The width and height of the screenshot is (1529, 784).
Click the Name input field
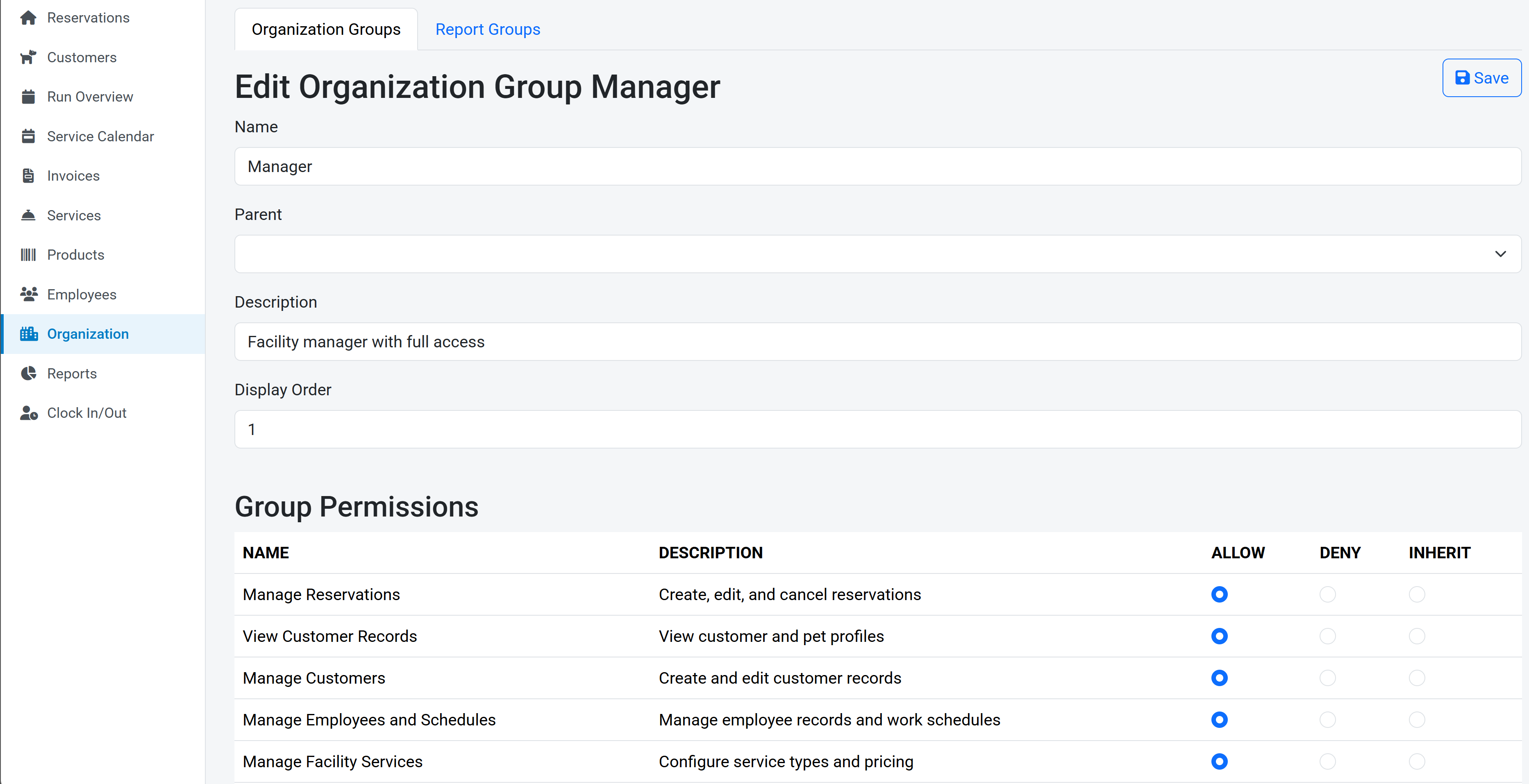tap(878, 166)
